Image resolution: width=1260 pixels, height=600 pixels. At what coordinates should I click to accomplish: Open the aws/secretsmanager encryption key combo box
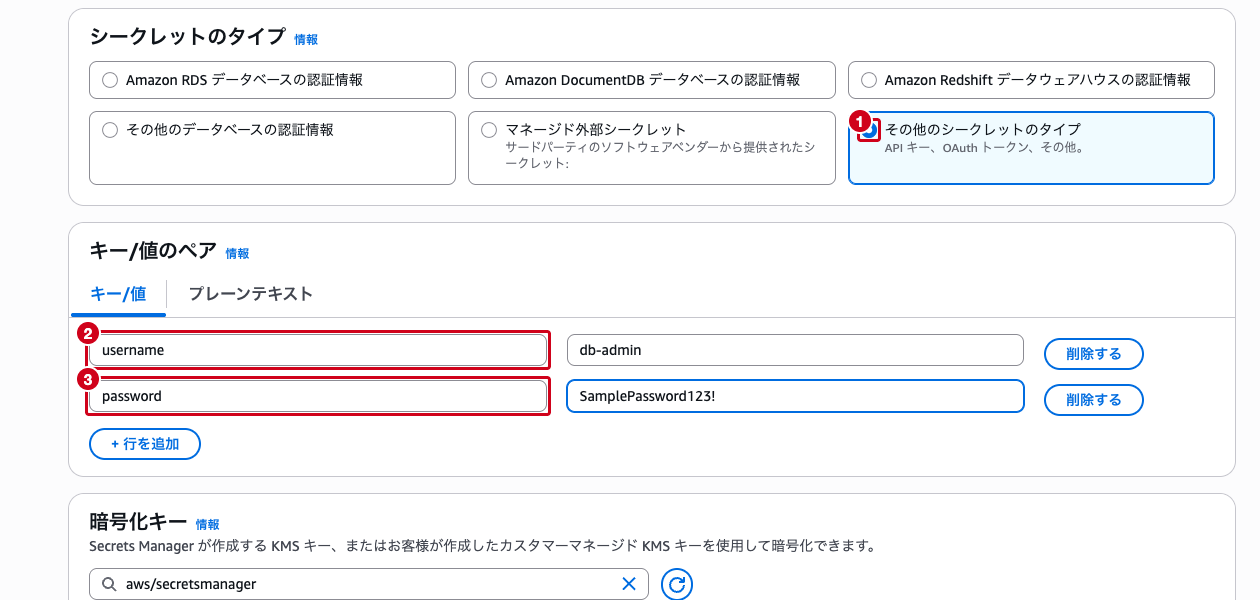pyautogui.click(x=369, y=584)
